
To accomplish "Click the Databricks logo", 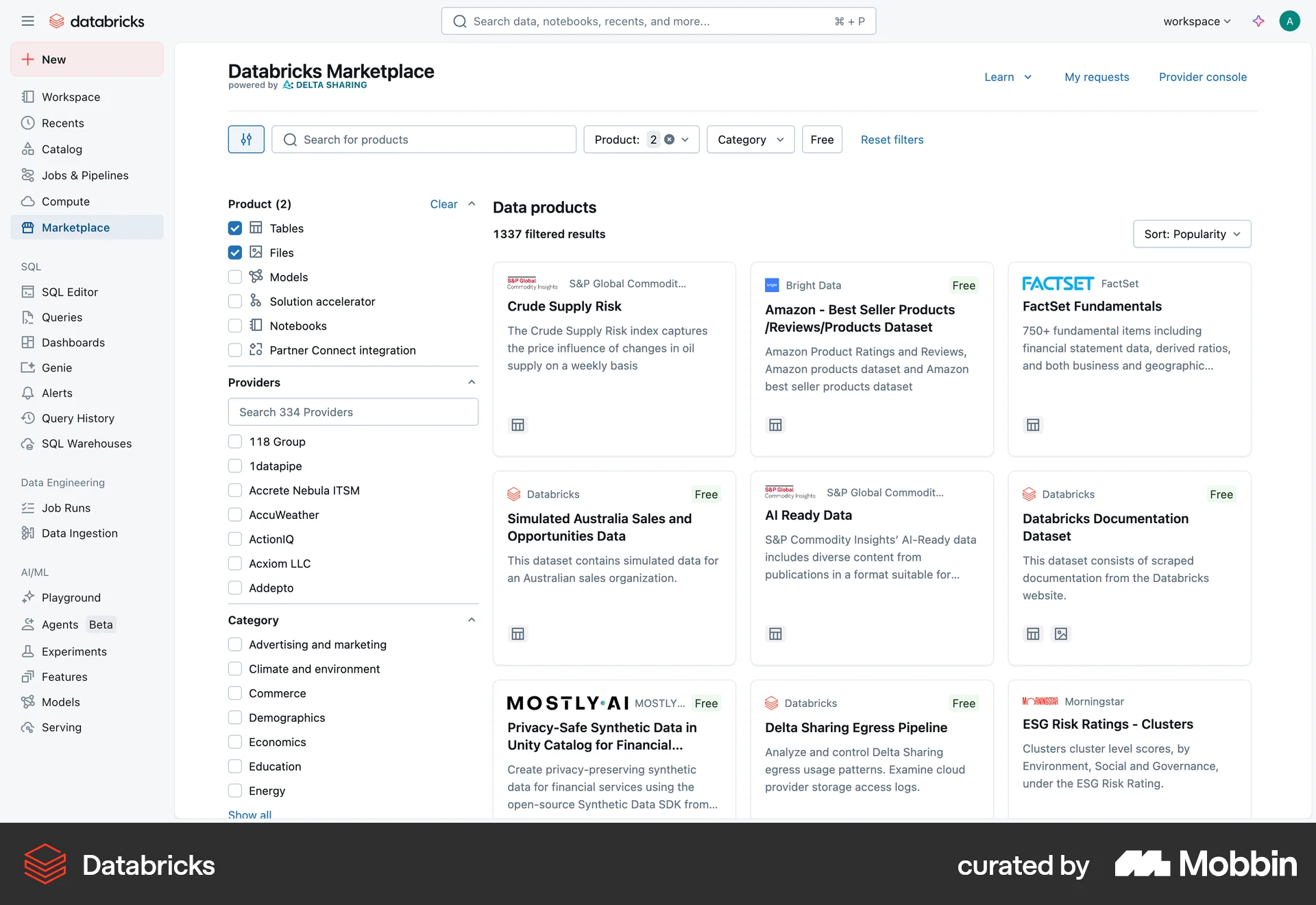I will click(x=96, y=21).
